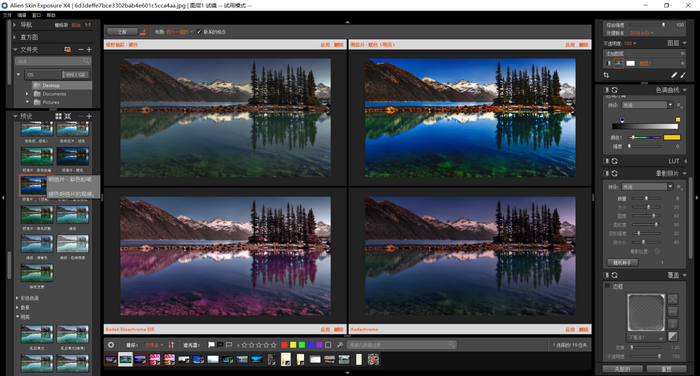The image size is (700, 376).
Task: Collapse the 预设 panel
Action: 15,116
